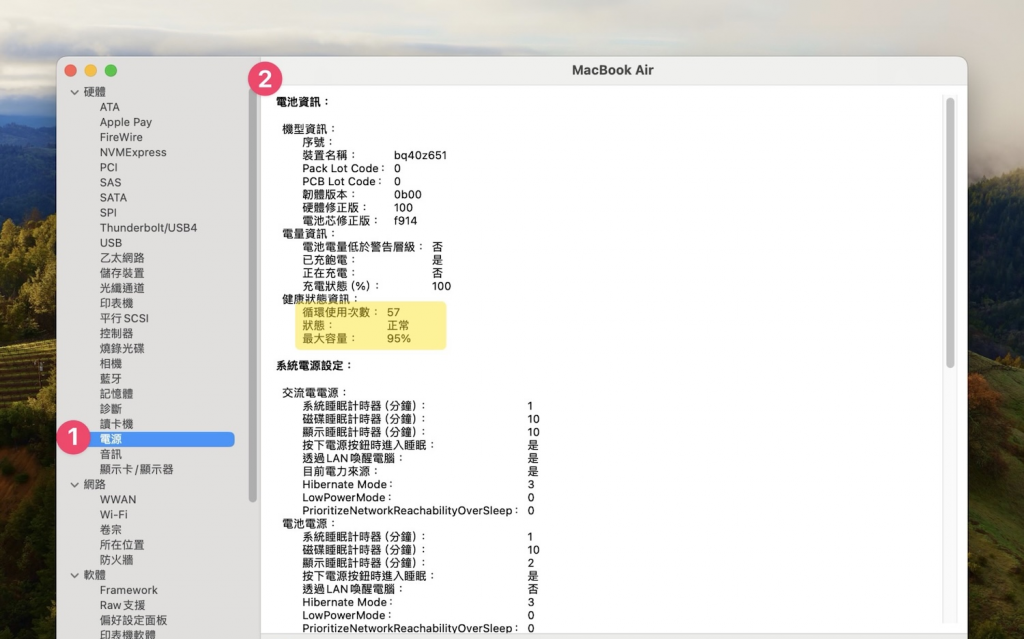Open 乙太網路 ethernet entry
This screenshot has height=639, width=1024.
click(x=122, y=257)
